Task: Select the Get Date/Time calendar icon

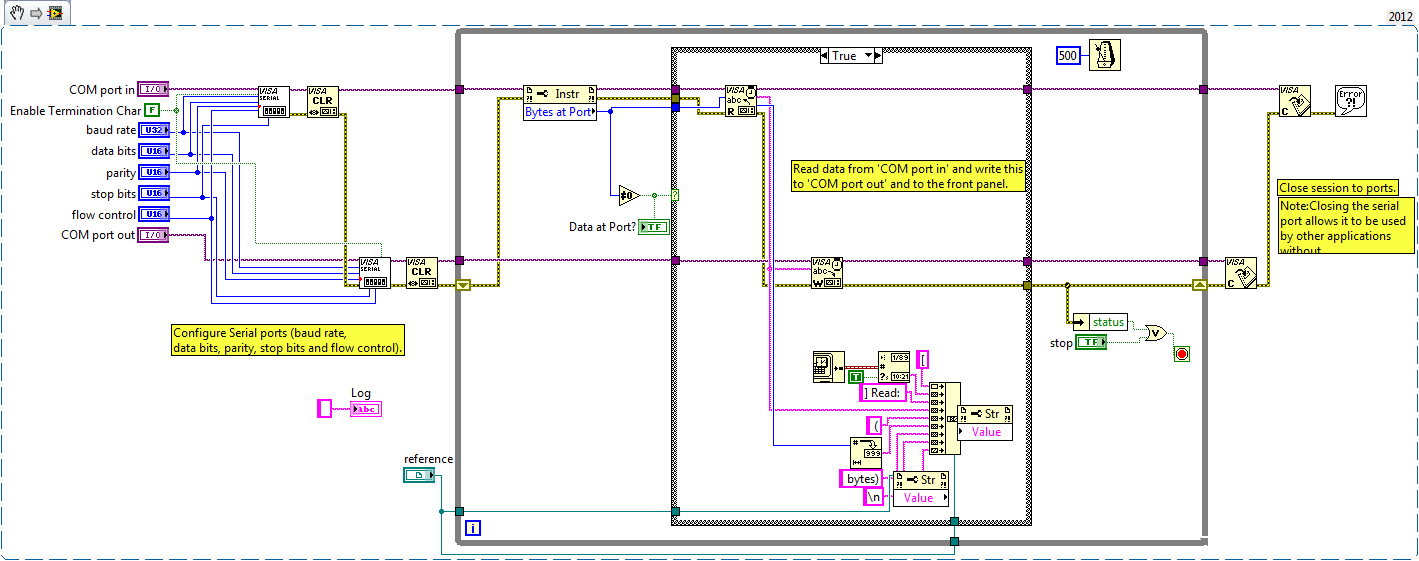Action: [829, 366]
